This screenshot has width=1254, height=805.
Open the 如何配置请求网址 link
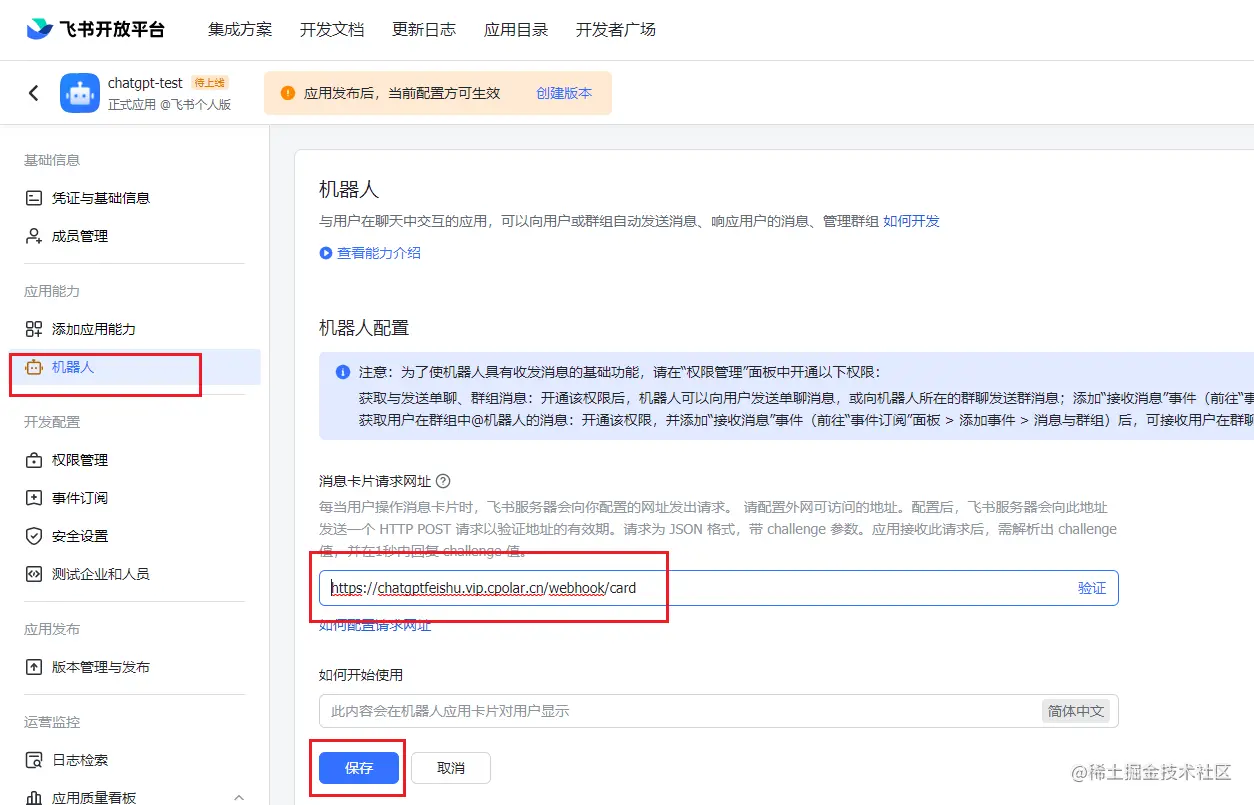(375, 625)
